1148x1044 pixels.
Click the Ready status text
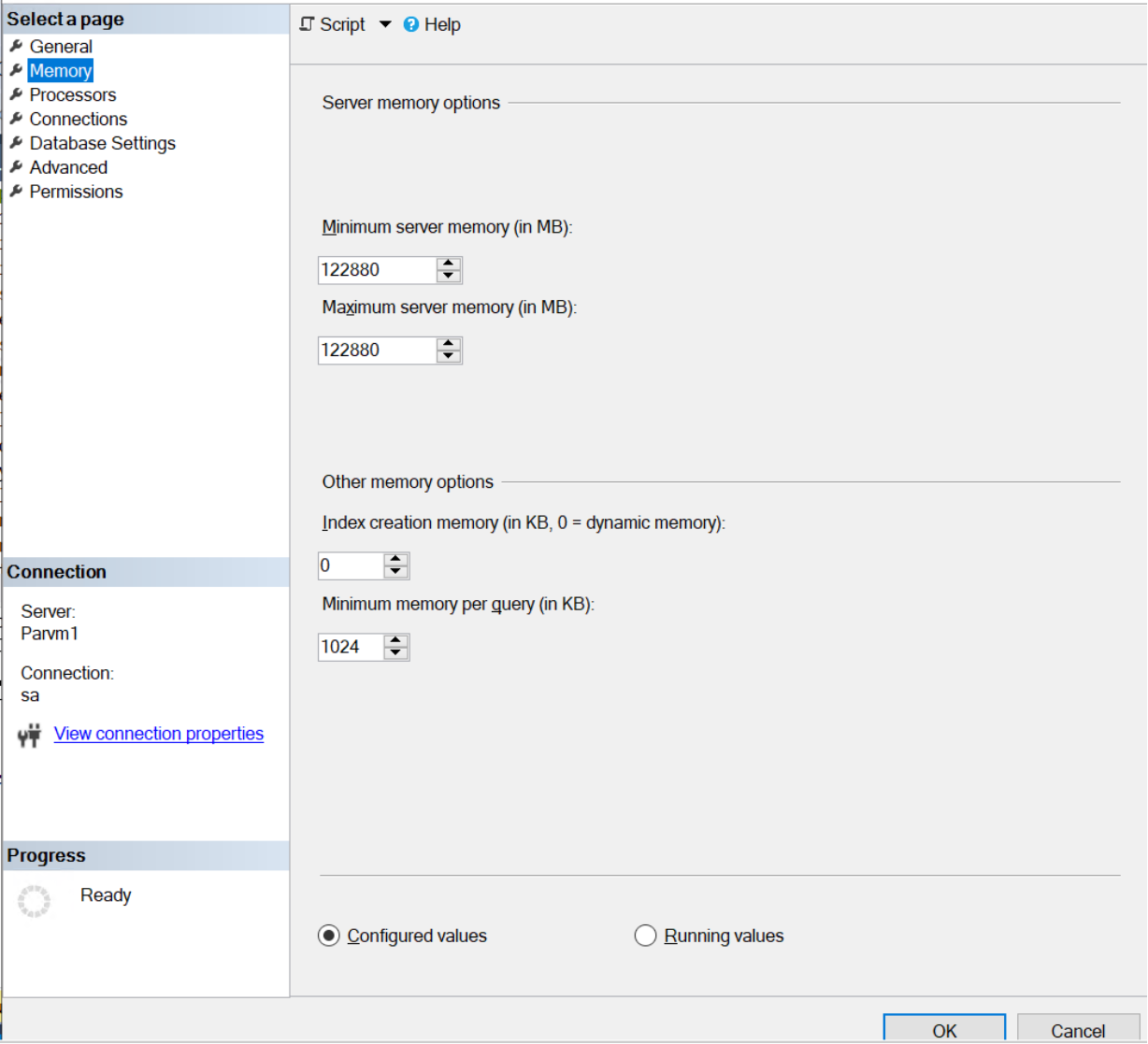(106, 895)
